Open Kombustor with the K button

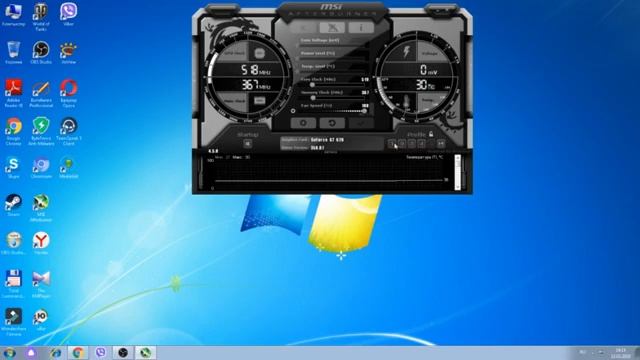pos(304,28)
